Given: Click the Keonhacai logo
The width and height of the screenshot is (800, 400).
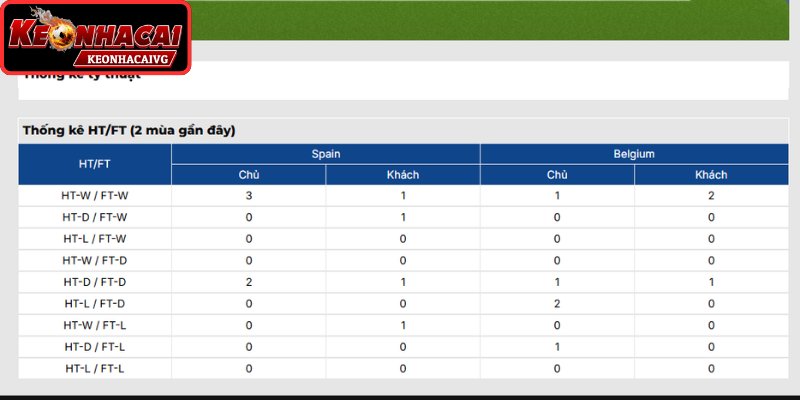Looking at the screenshot, I should 95,37.
